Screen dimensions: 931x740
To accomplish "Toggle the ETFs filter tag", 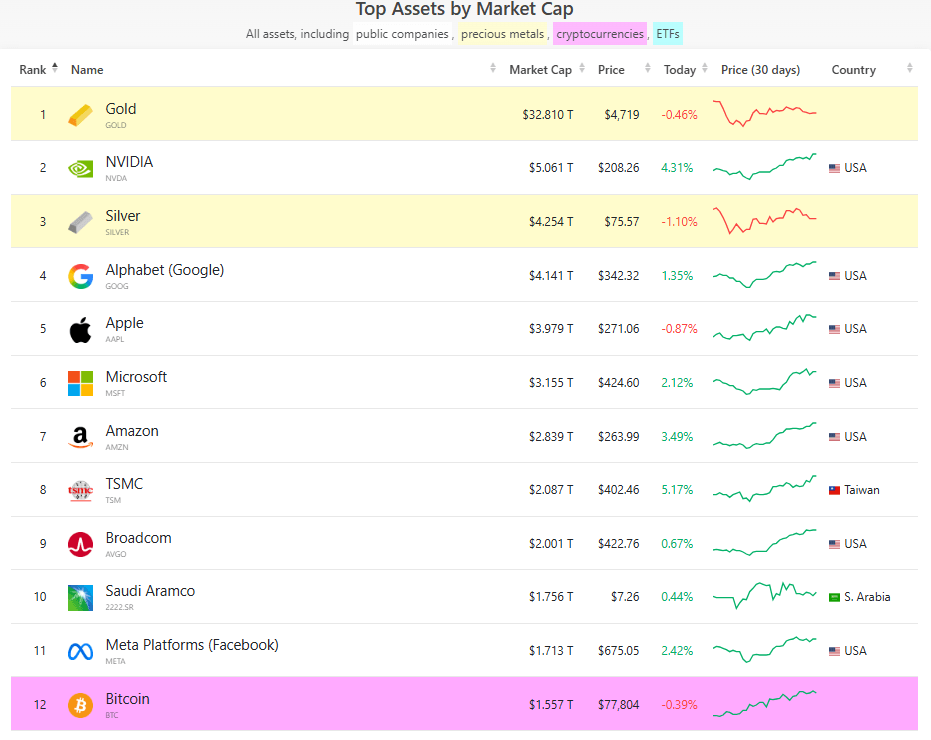I will [x=668, y=34].
